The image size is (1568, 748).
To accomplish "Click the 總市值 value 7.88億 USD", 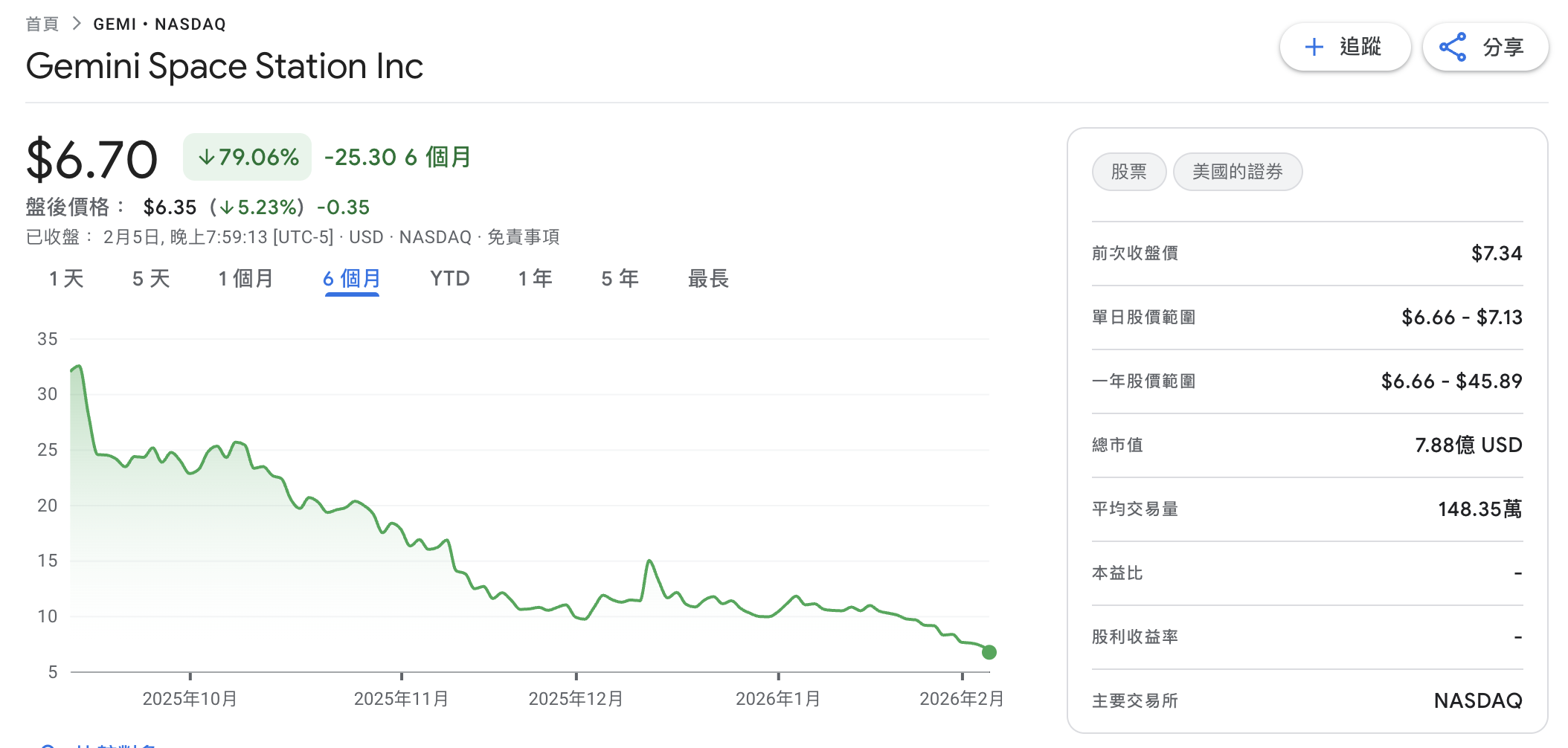I will tap(1468, 445).
